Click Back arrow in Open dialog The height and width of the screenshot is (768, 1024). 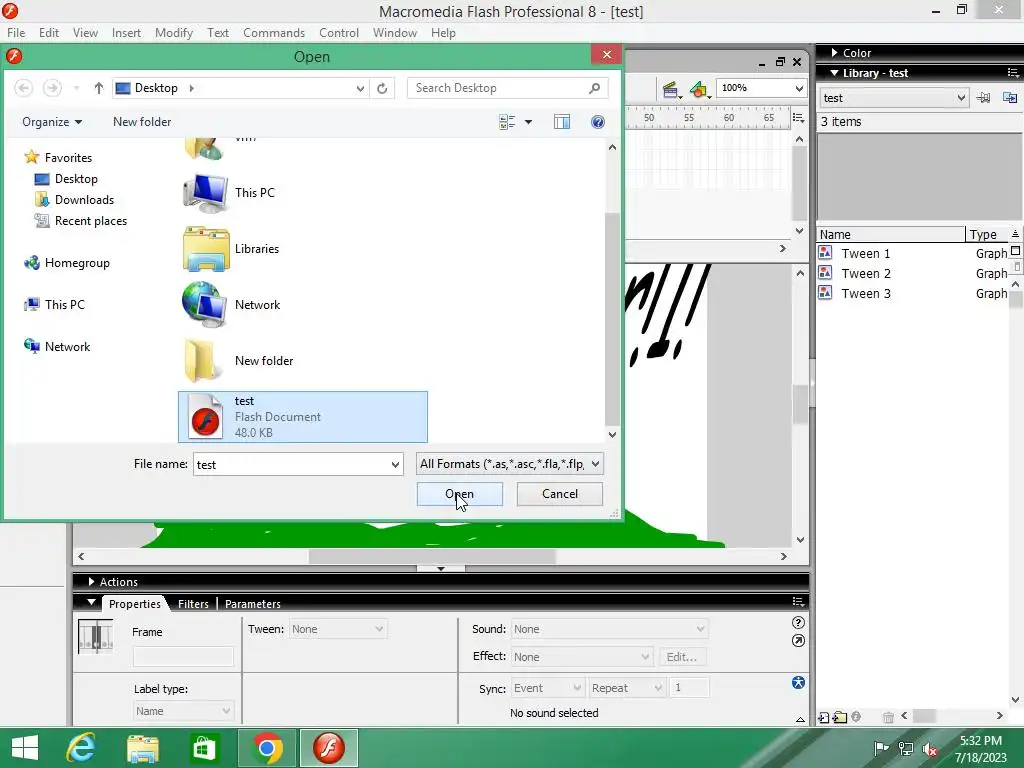pyautogui.click(x=24, y=88)
